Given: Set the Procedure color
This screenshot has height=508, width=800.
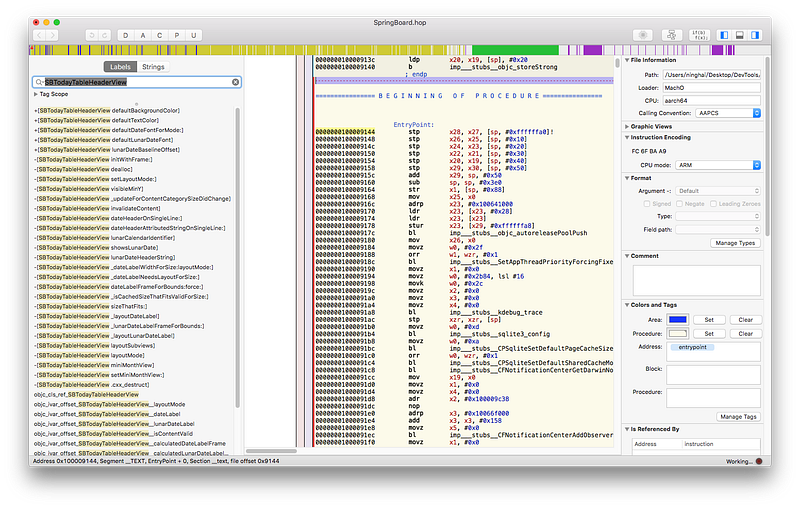Looking at the screenshot, I should (709, 334).
